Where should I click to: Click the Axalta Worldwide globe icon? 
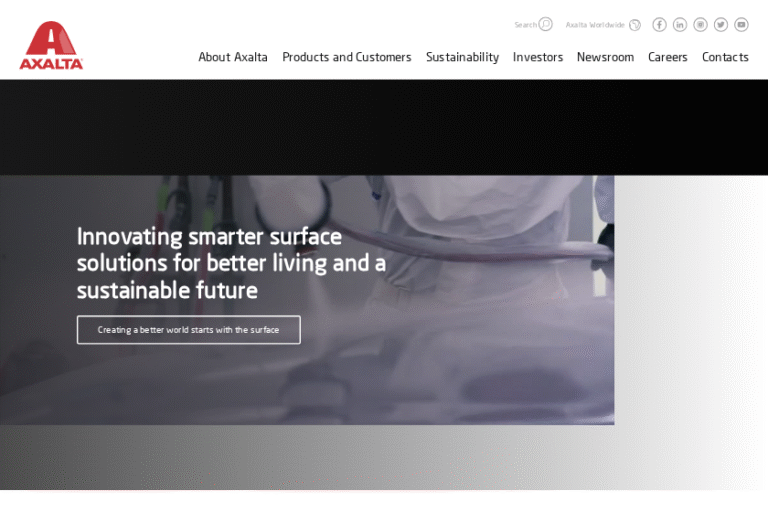pyautogui.click(x=635, y=24)
